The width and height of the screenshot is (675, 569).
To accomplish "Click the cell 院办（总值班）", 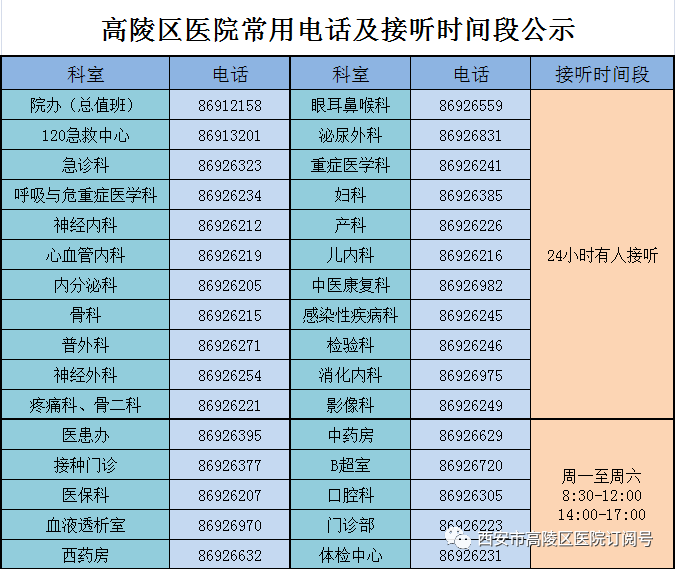I will [x=85, y=105].
